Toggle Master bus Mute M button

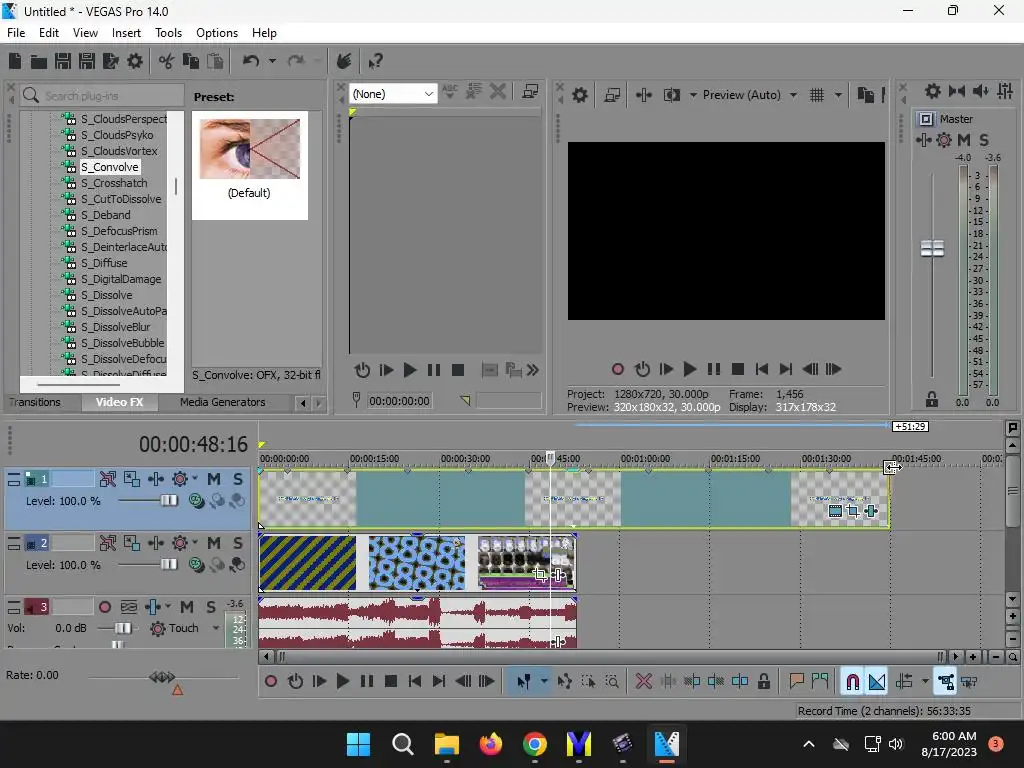click(x=963, y=140)
